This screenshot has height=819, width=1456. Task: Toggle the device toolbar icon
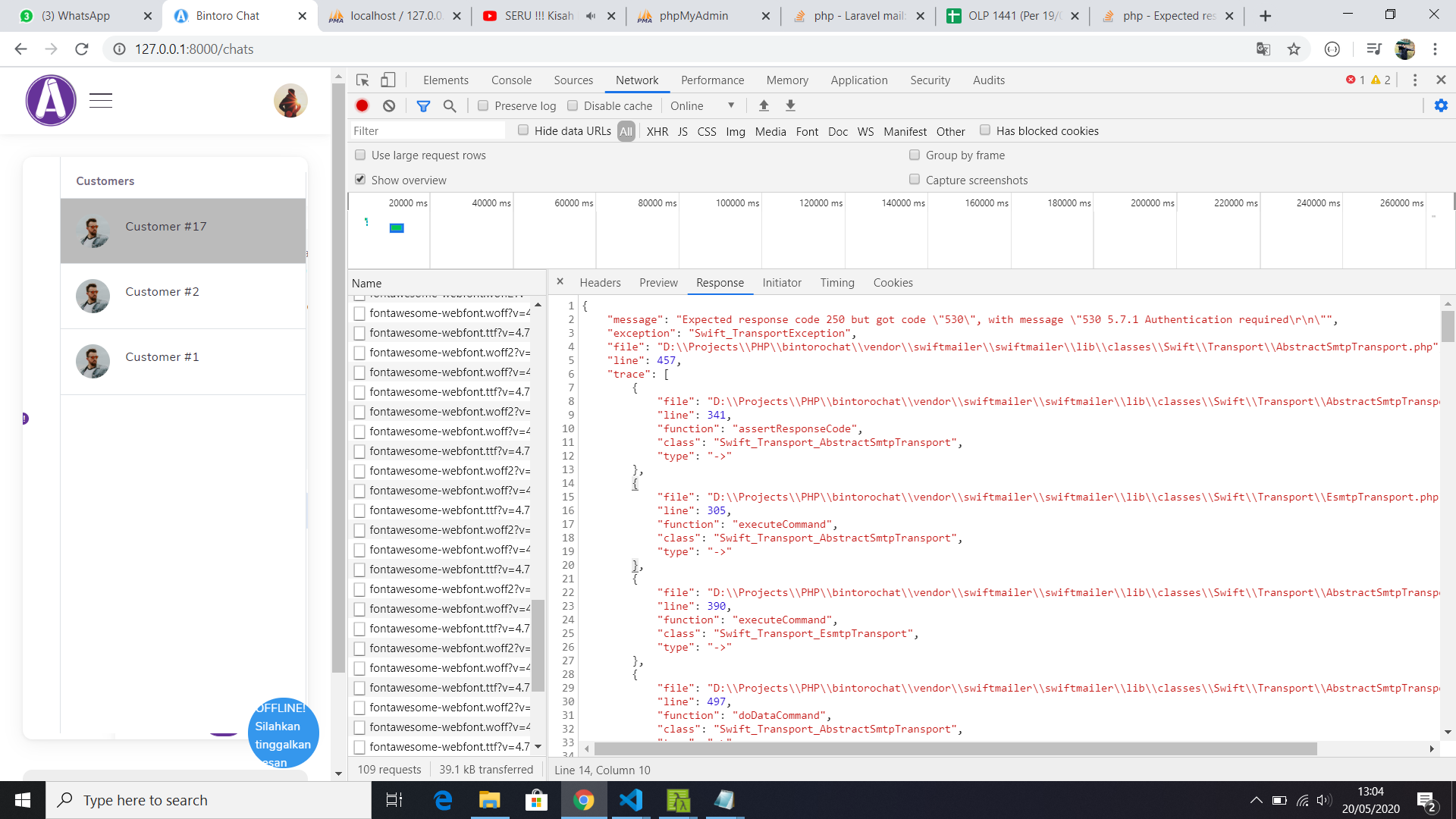[388, 80]
